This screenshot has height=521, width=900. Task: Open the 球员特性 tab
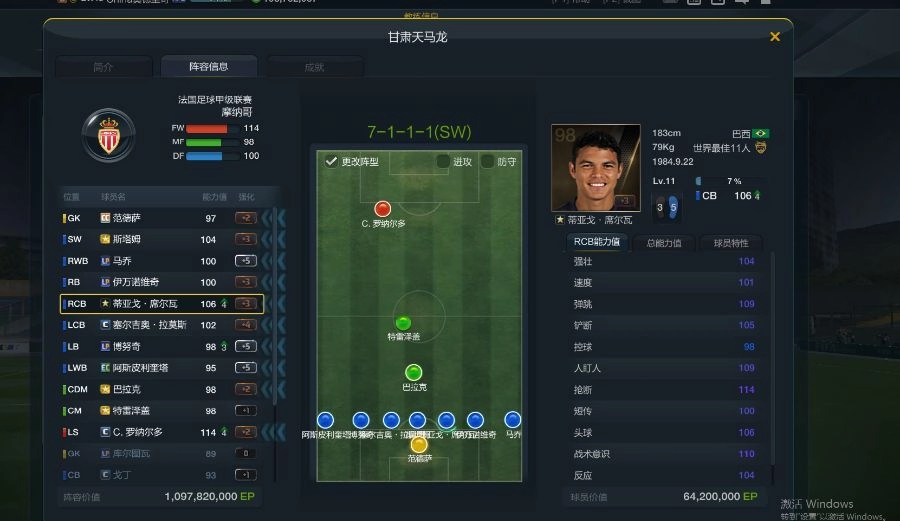coord(731,243)
